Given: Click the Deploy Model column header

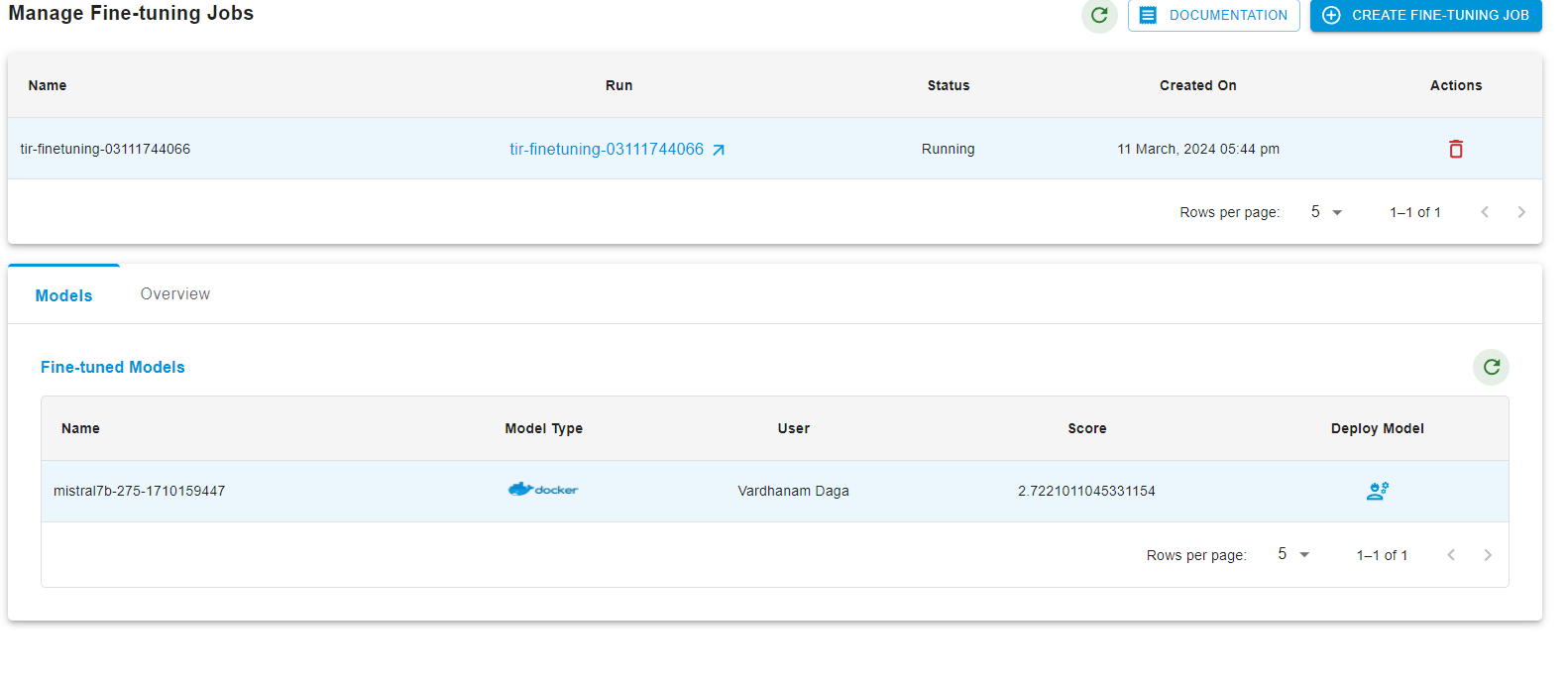Looking at the screenshot, I should tap(1378, 428).
